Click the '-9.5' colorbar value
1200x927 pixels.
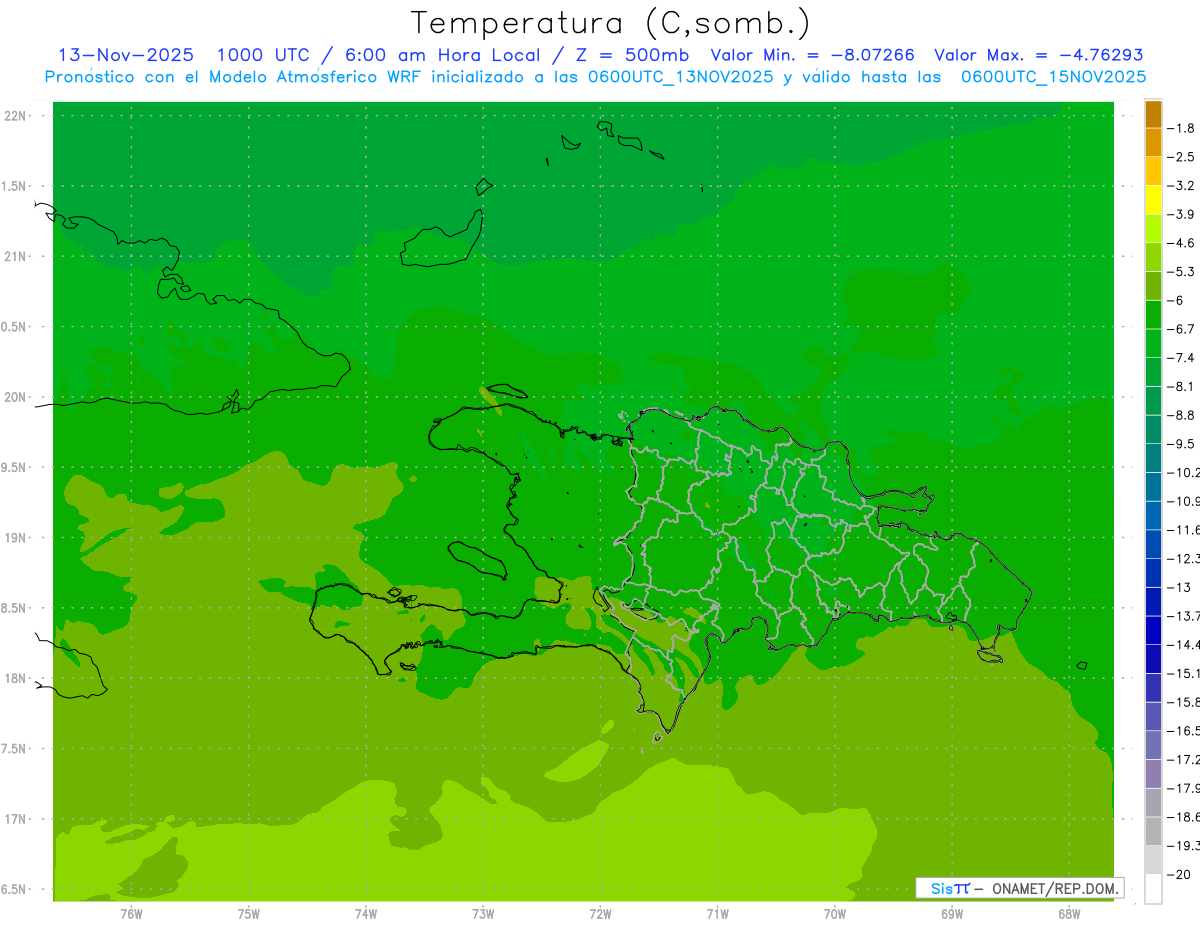1183,444
